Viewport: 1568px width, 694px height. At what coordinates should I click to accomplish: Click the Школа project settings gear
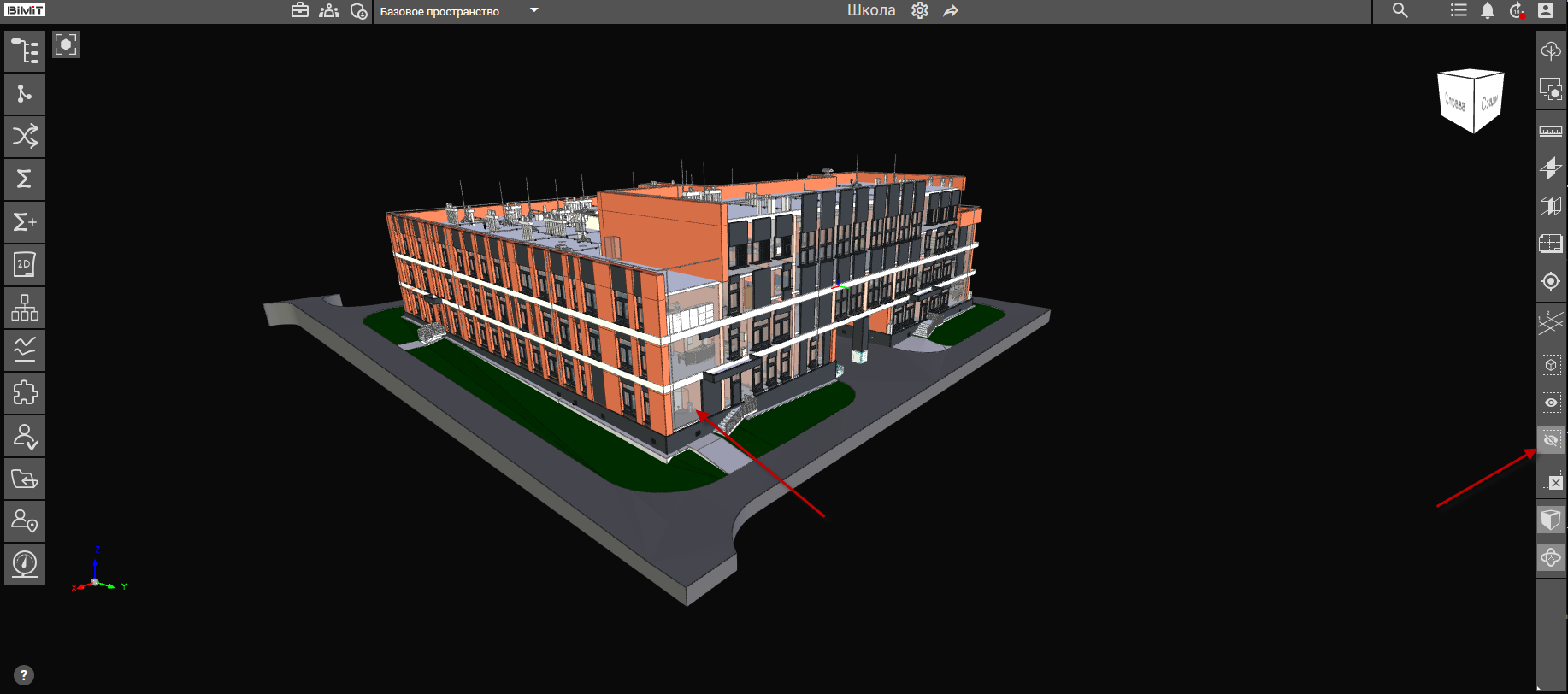920,10
